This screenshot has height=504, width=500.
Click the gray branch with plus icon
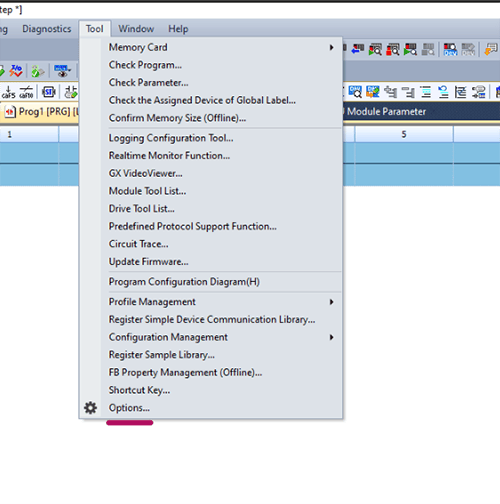click(390, 91)
